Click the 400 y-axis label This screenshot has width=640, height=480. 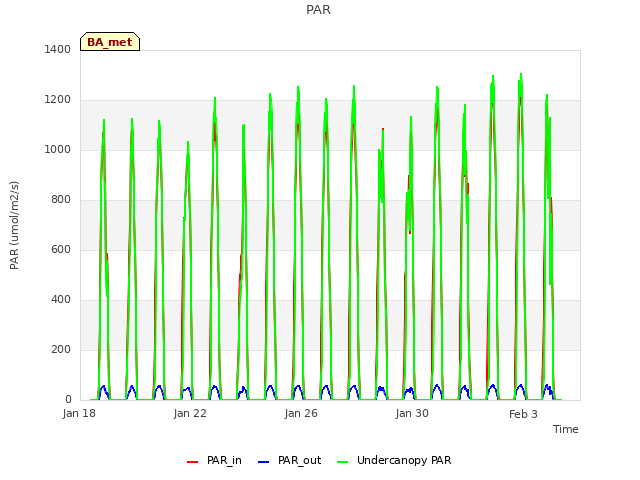click(x=61, y=300)
